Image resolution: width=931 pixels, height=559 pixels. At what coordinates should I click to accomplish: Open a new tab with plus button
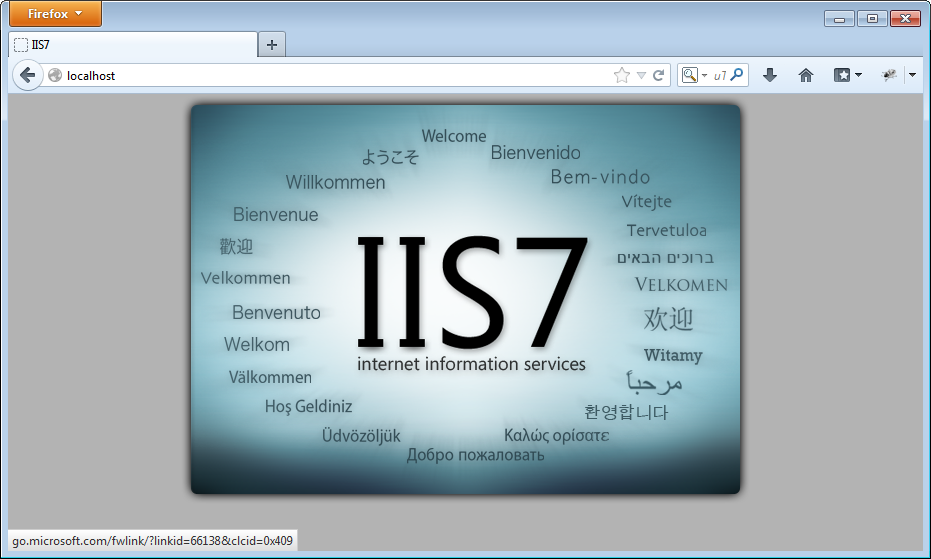pyautogui.click(x=271, y=45)
